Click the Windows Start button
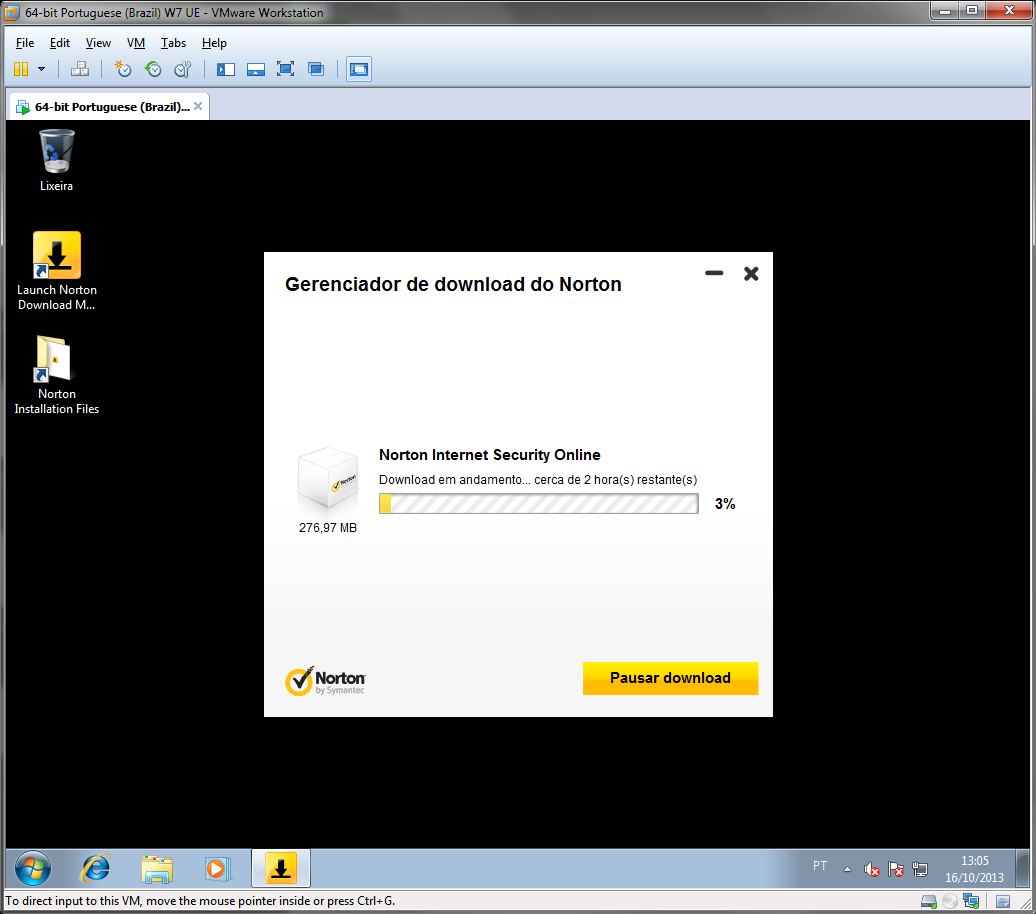 tap(33, 868)
